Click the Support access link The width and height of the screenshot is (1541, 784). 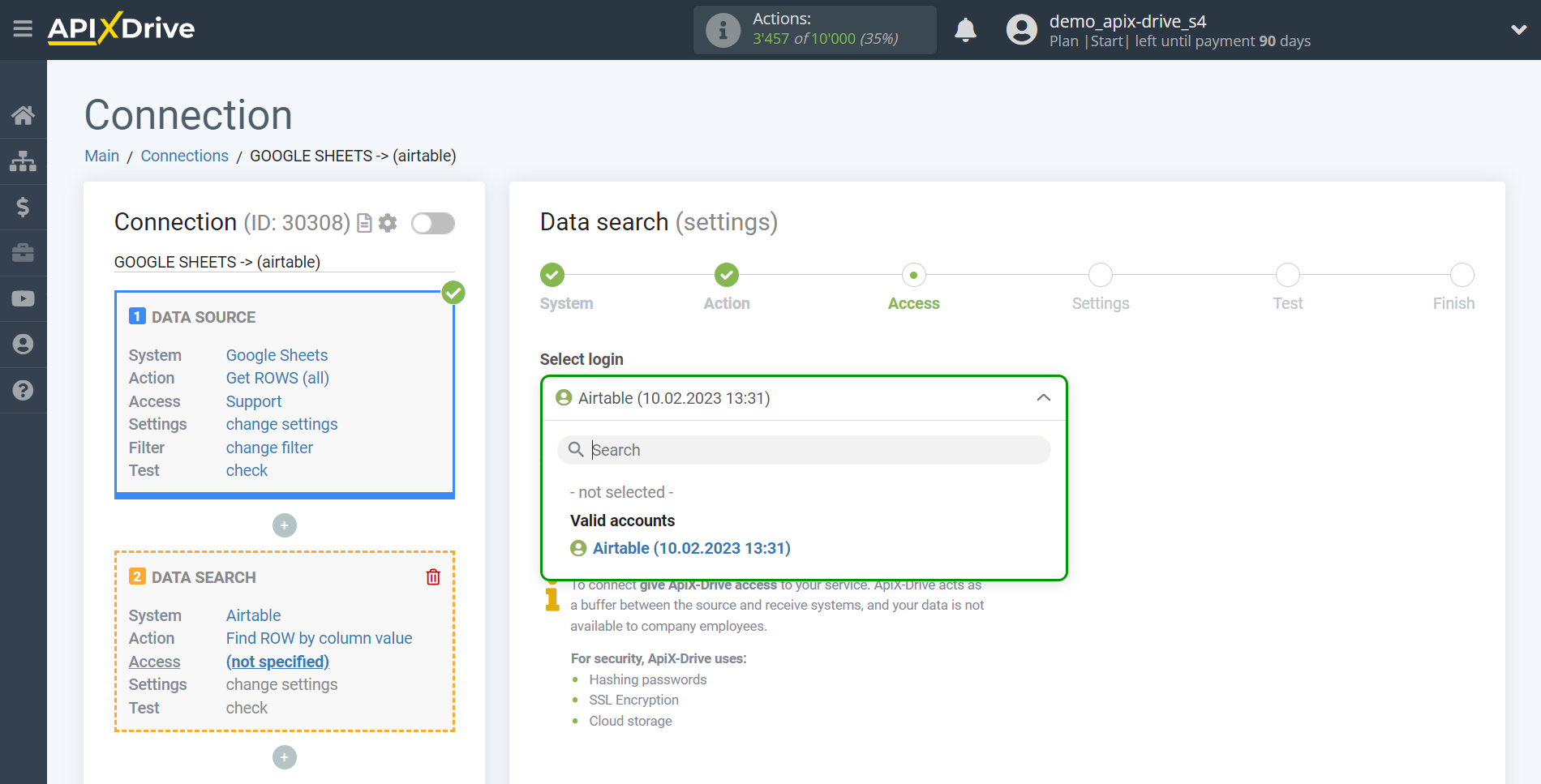tap(254, 401)
